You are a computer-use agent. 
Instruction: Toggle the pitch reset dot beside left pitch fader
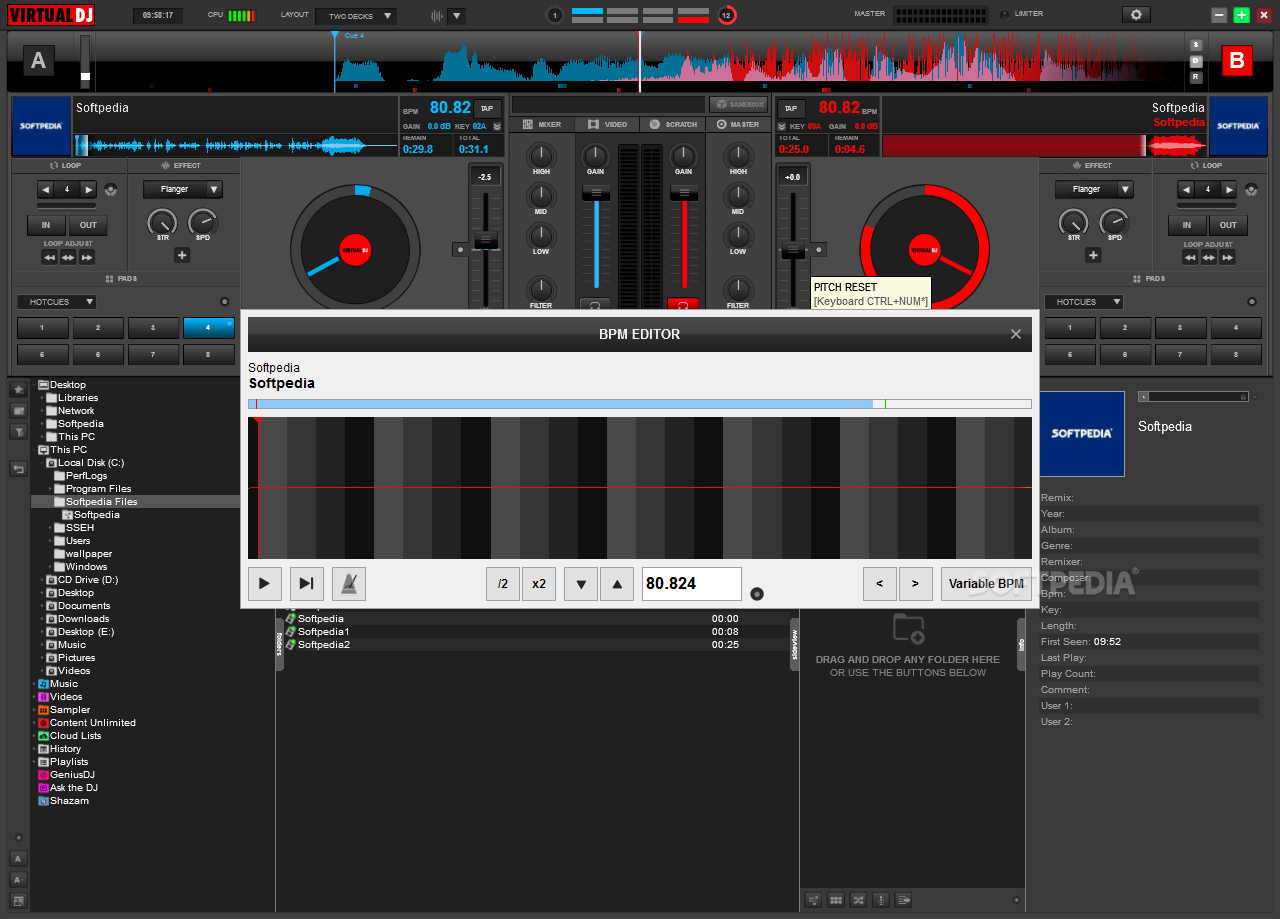[459, 249]
